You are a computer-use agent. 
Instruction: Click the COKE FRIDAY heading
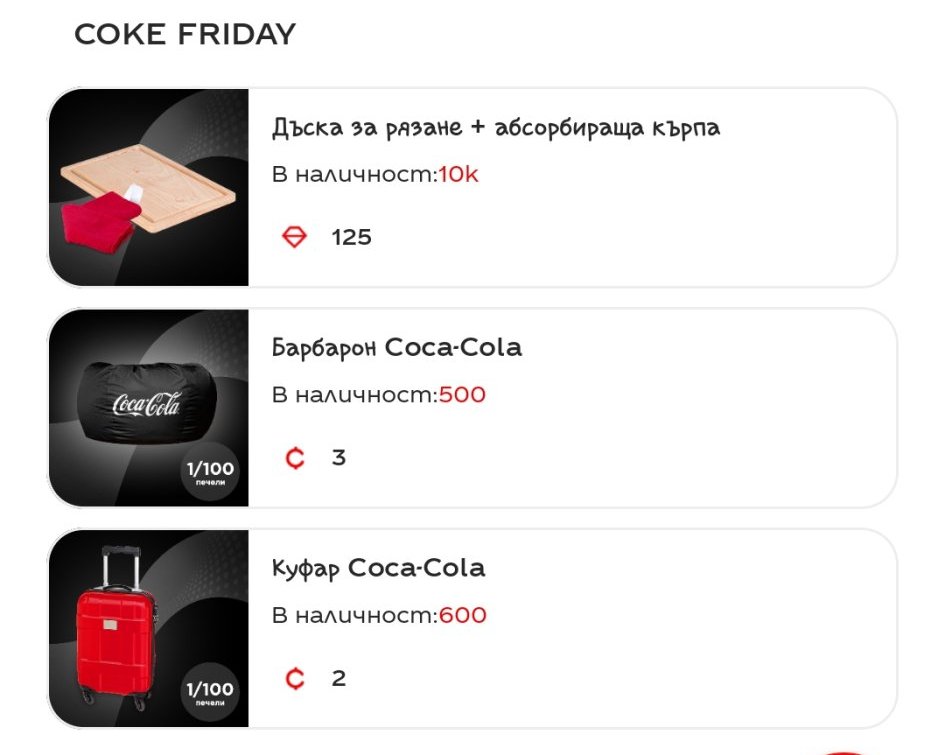point(185,34)
